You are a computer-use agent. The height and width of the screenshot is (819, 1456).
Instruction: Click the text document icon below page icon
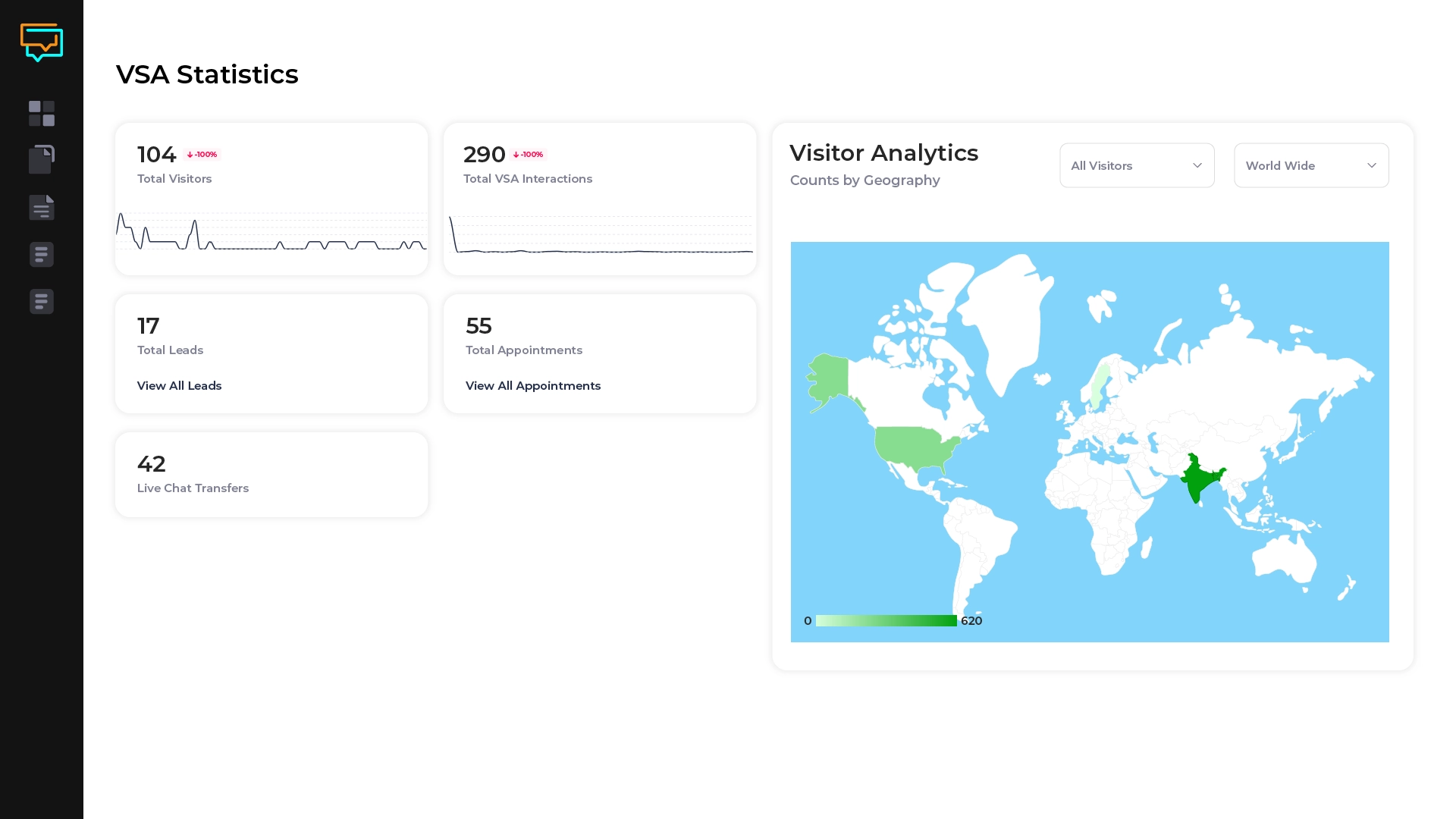[x=41, y=206]
